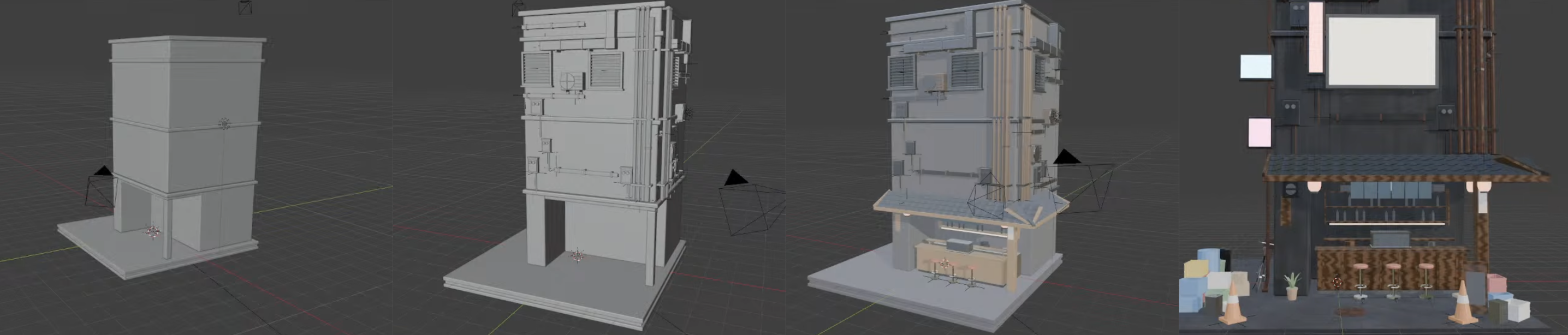Select the tall pink vertical sign in the render
The width and height of the screenshot is (1568, 335).
click(1315, 37)
